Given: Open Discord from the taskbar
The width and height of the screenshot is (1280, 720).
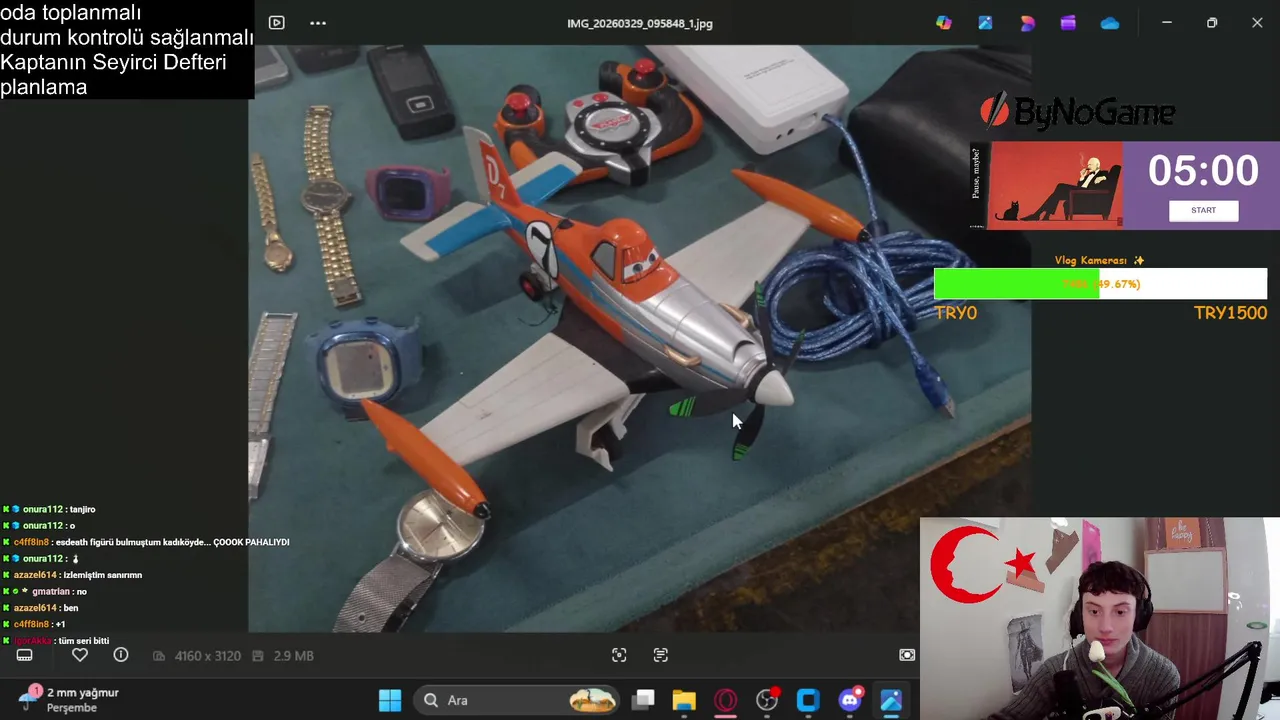Looking at the screenshot, I should pos(850,700).
